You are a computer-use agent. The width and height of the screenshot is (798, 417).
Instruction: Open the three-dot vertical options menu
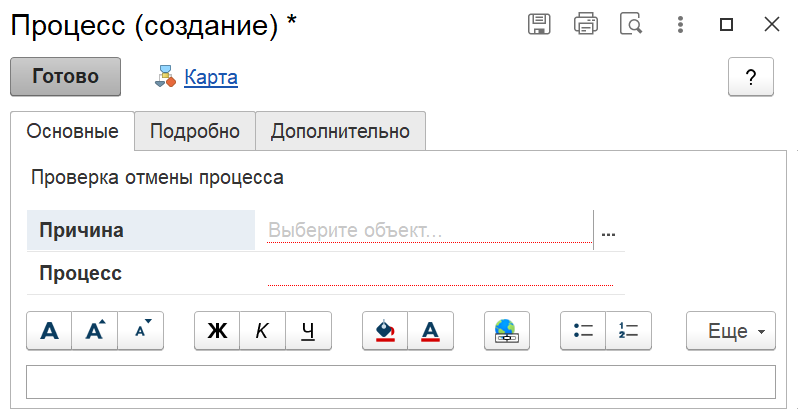pyautogui.click(x=680, y=24)
